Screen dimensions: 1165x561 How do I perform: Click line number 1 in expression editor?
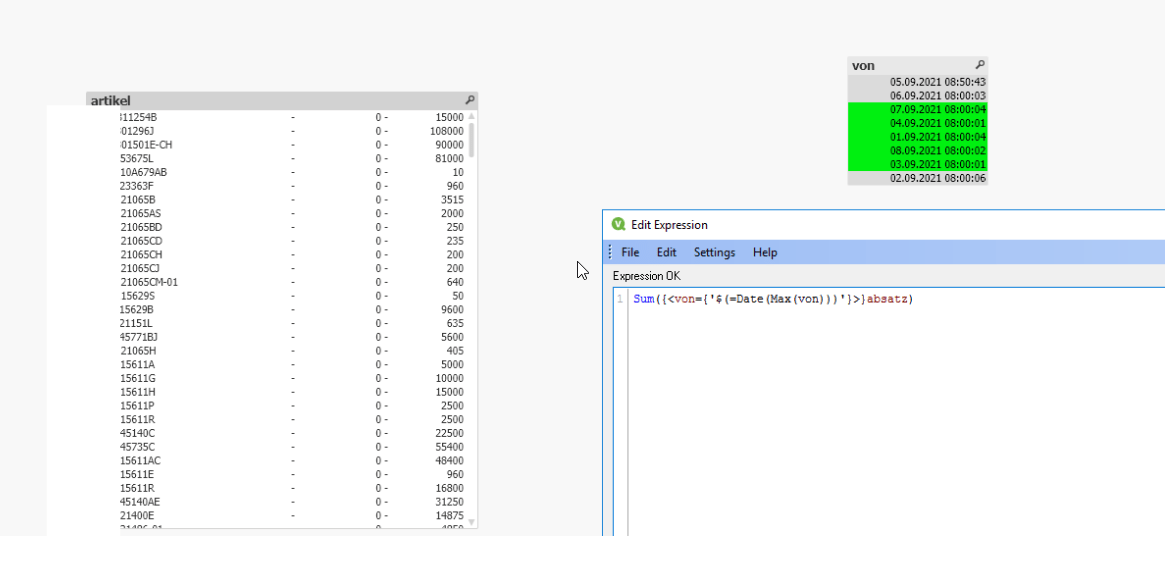click(x=620, y=299)
